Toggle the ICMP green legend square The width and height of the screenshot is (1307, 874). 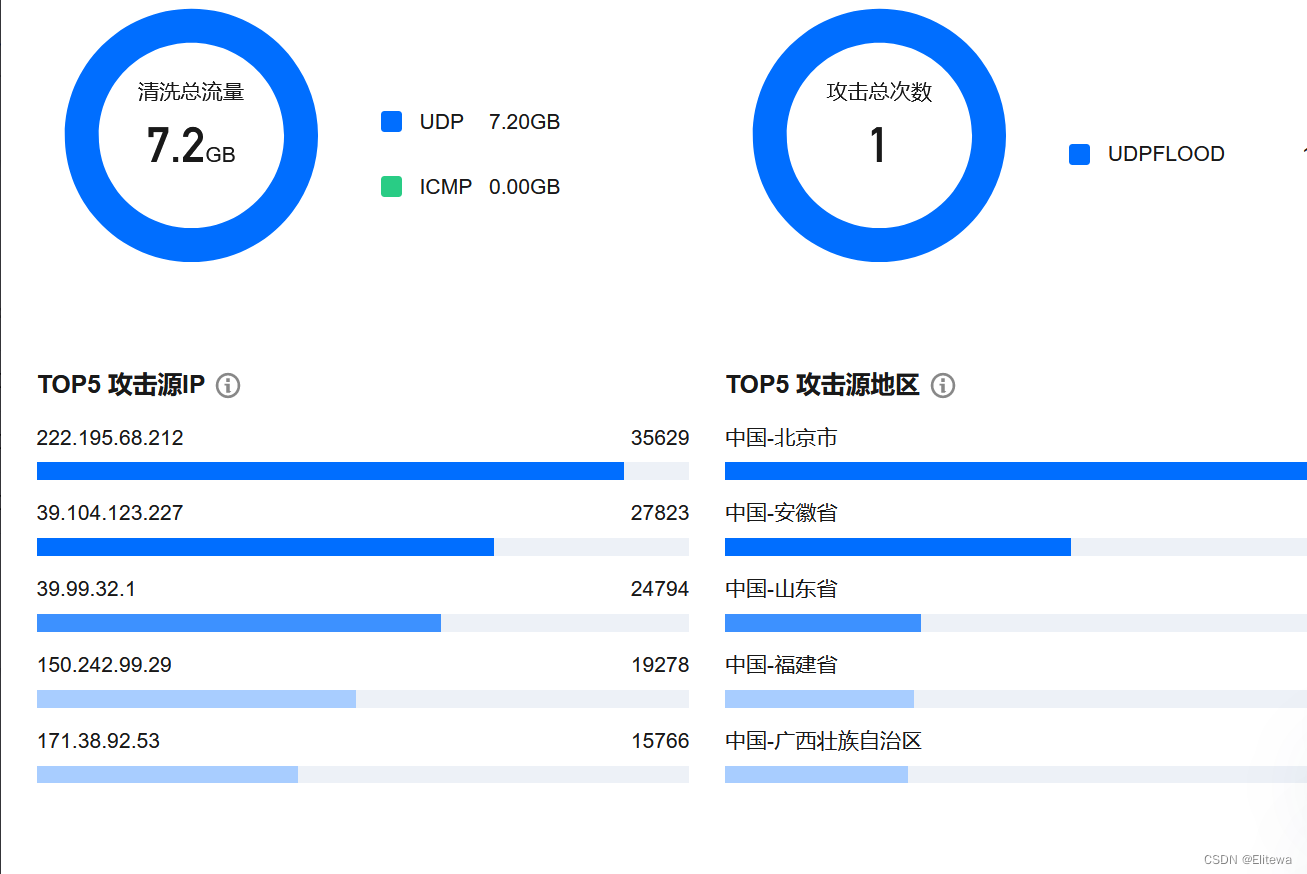pos(391,187)
